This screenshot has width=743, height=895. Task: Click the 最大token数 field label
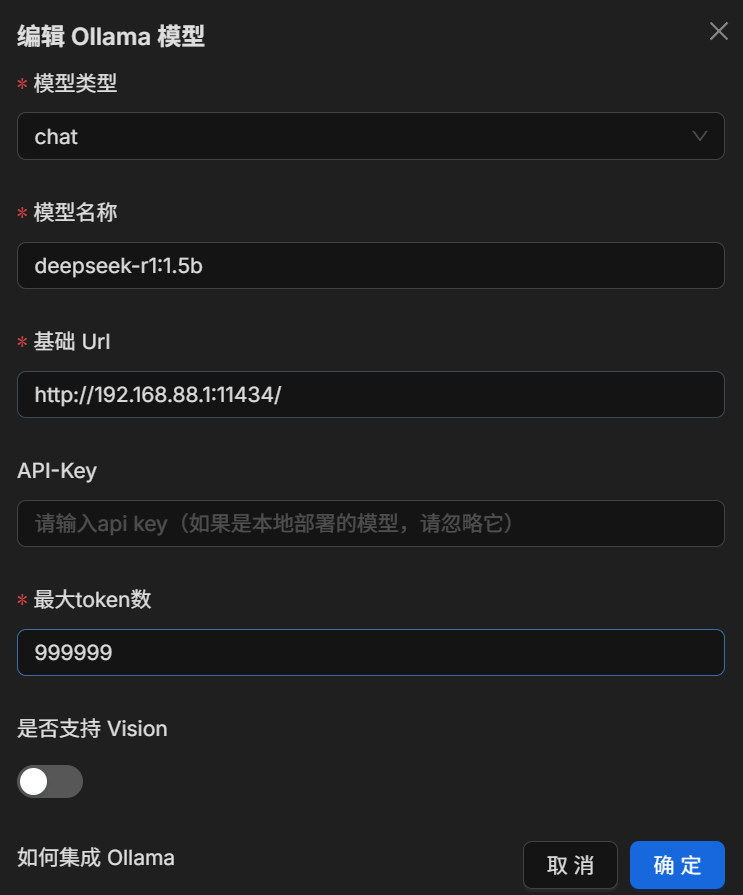pyautogui.click(x=92, y=600)
